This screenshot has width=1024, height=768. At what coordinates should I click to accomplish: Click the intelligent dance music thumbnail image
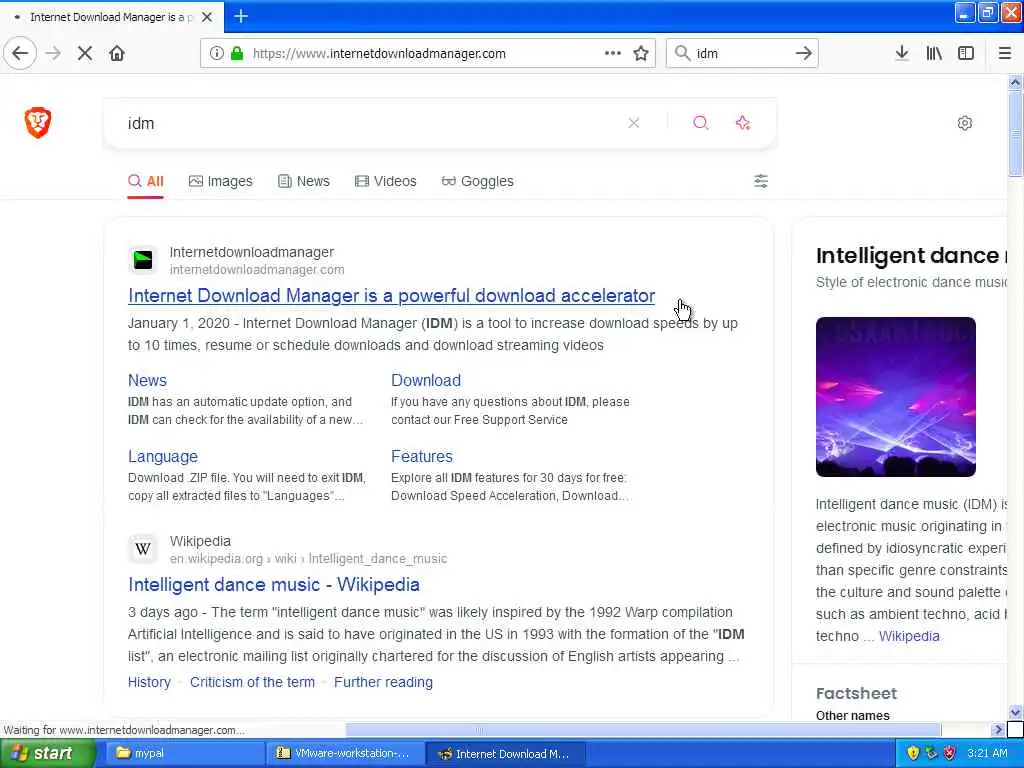(895, 396)
